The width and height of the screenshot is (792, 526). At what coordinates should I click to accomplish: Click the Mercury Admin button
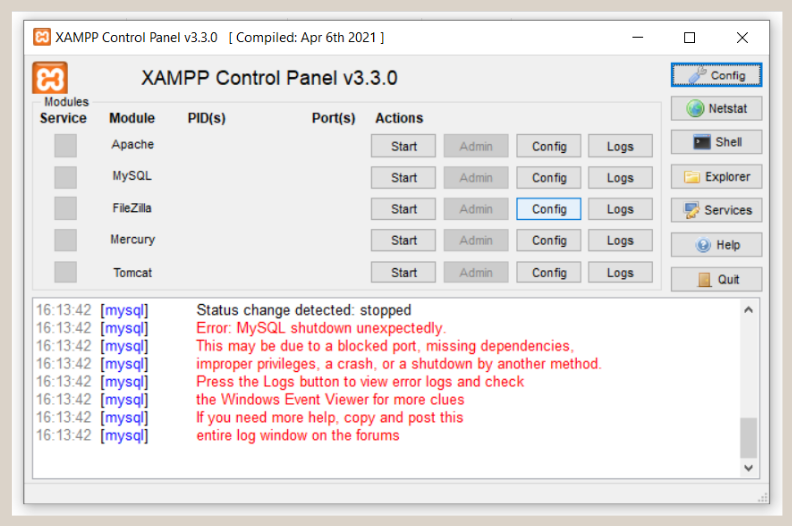476,241
